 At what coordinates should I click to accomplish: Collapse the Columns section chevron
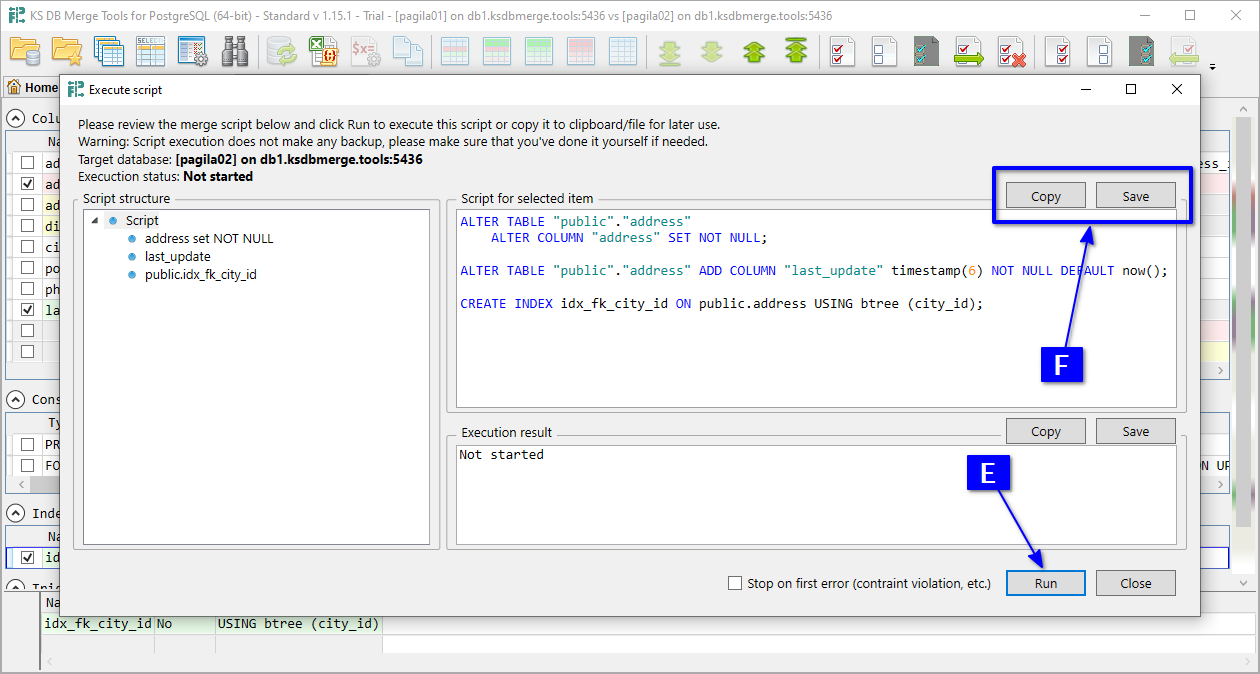16,118
